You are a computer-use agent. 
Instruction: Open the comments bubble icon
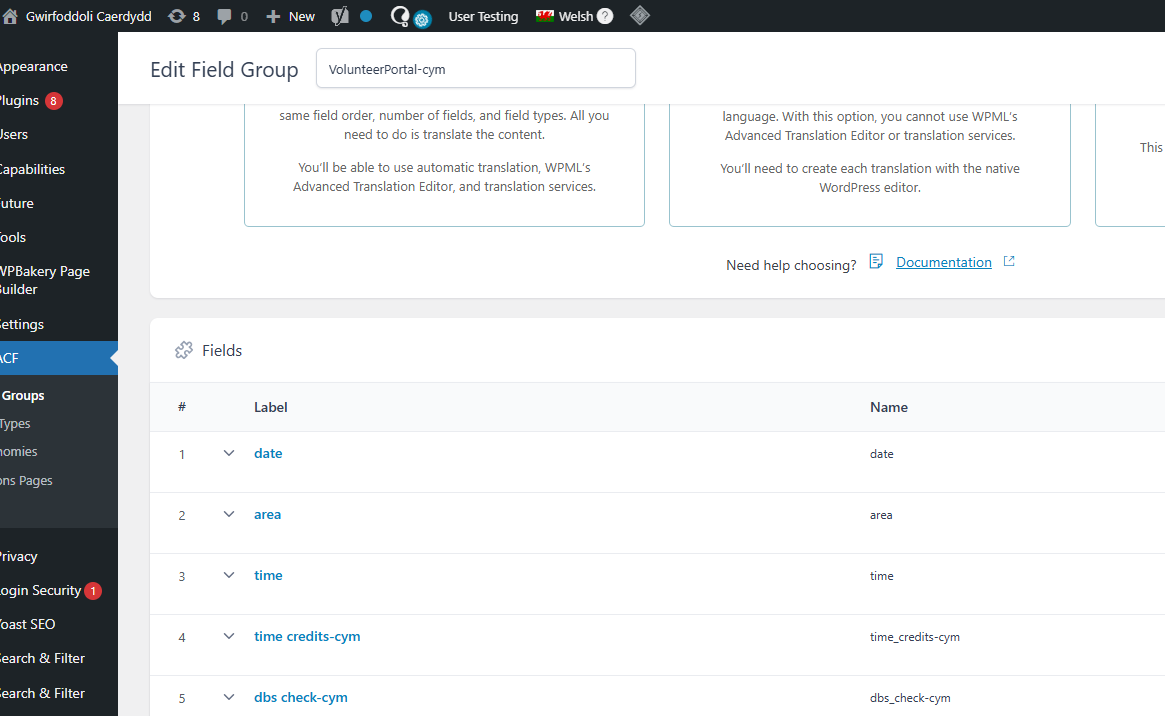(x=224, y=16)
